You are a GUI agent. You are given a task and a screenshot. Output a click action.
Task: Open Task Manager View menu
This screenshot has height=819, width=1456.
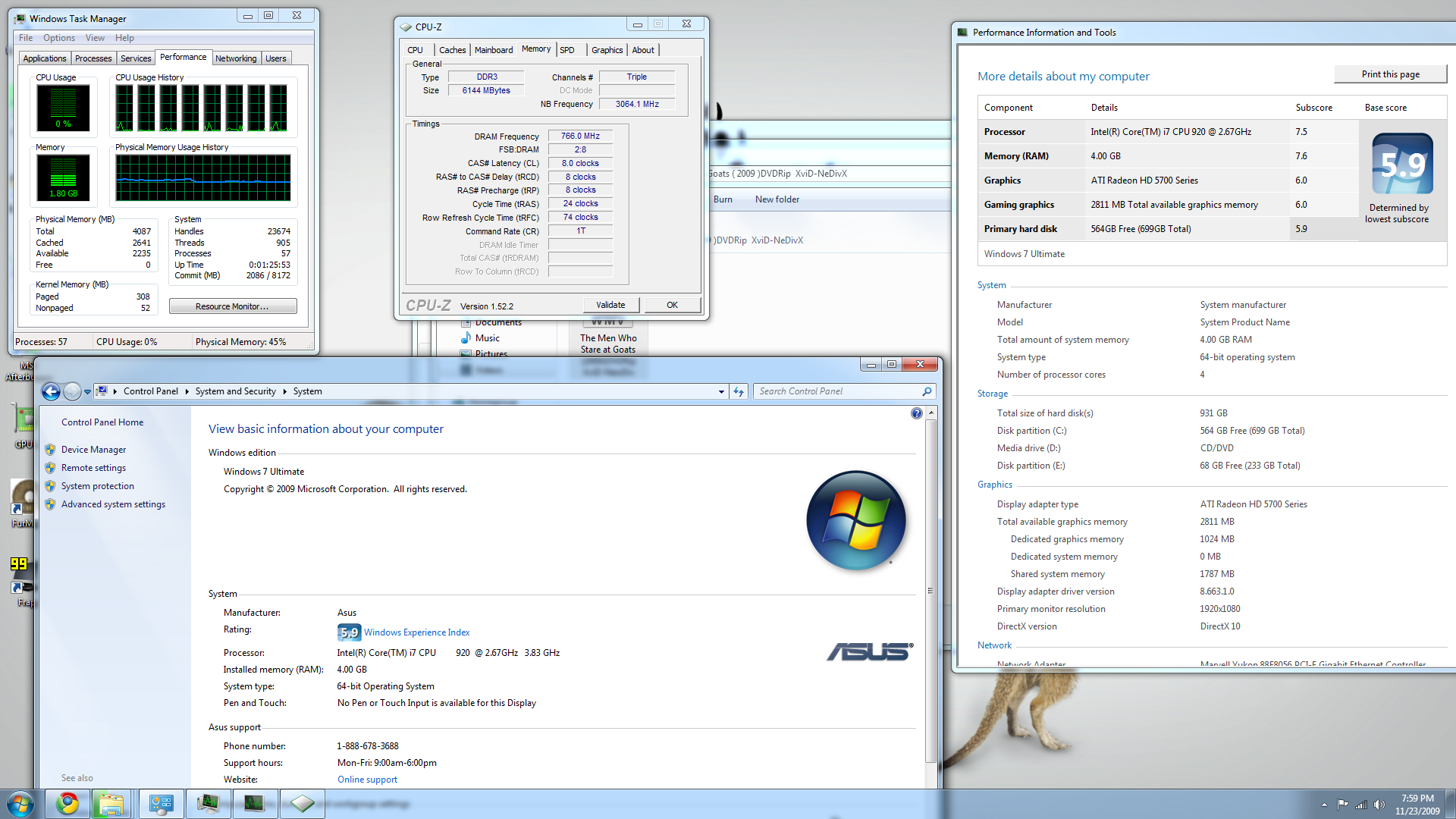95,38
